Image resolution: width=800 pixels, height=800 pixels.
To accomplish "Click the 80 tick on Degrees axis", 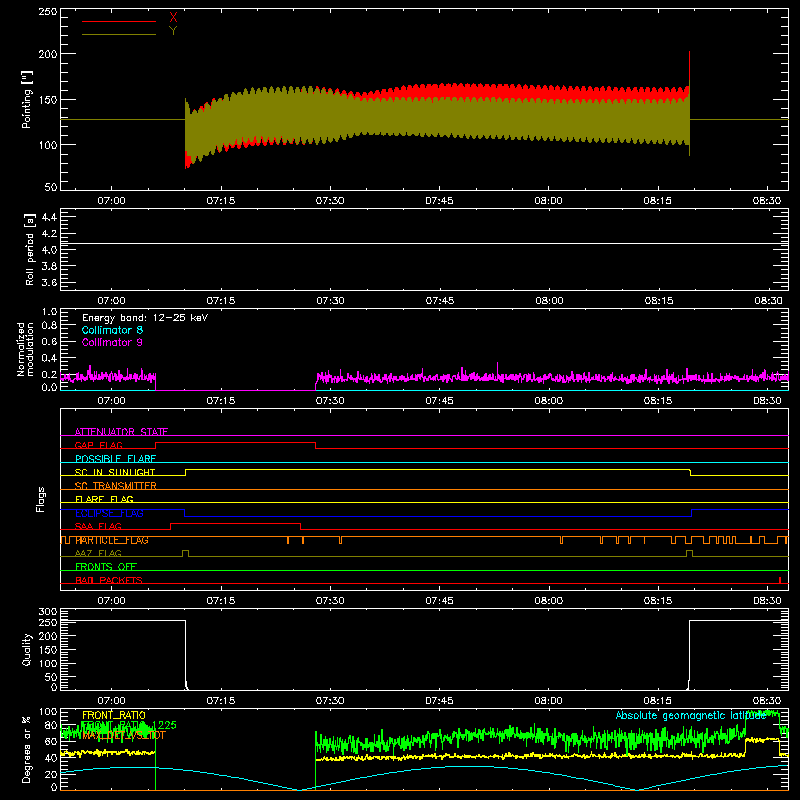I will (51, 725).
